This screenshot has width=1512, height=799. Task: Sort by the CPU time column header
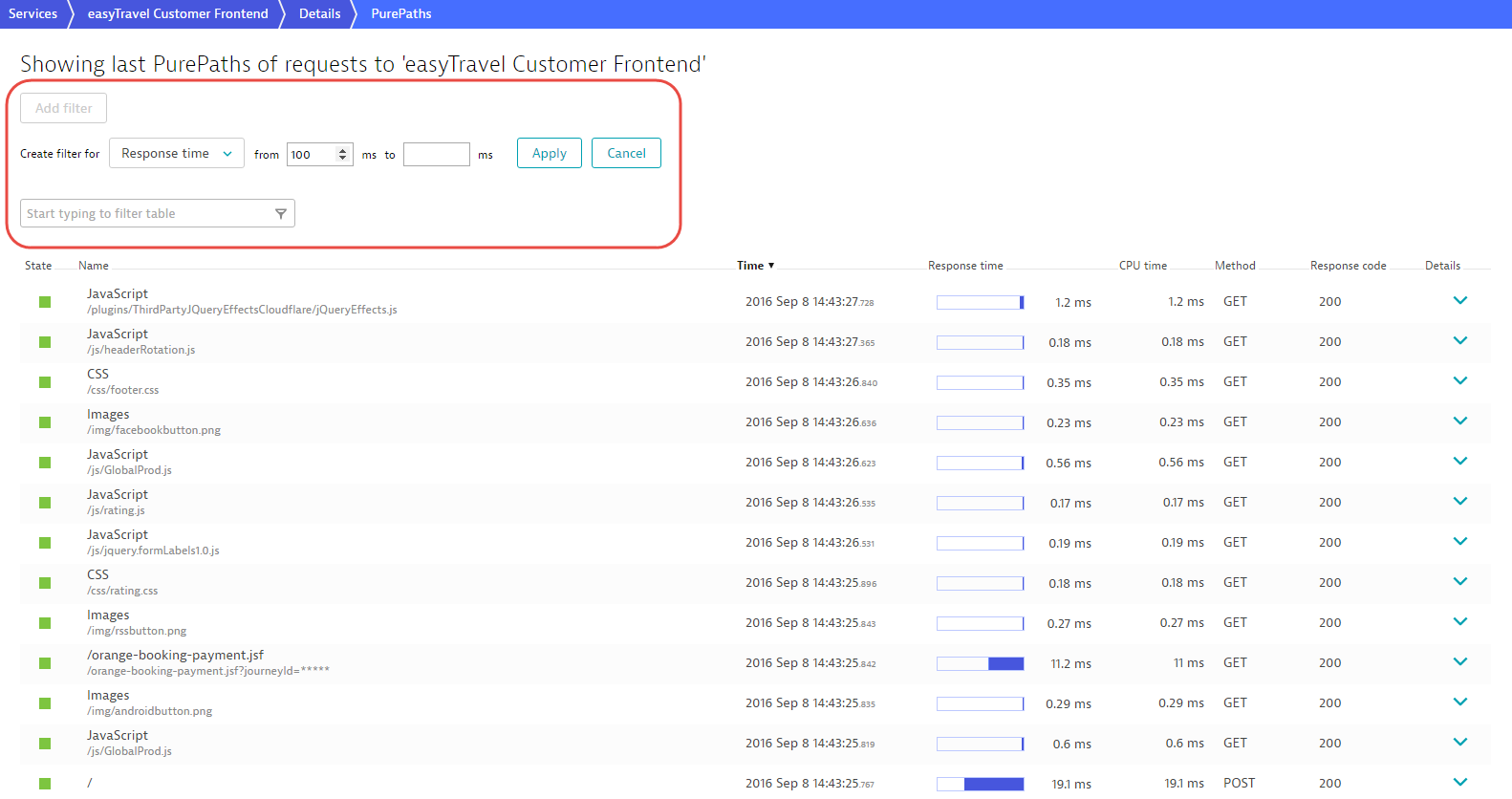coord(1143,266)
